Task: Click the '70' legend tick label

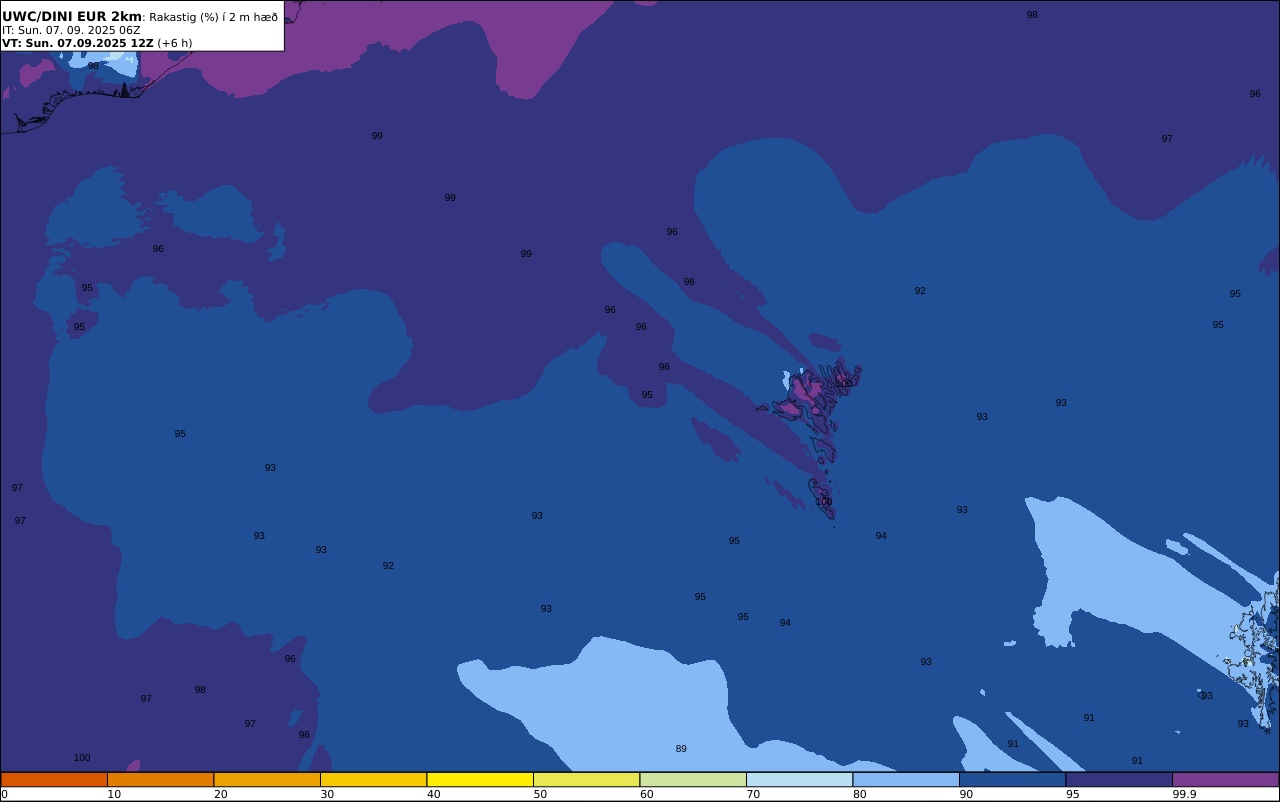Action: pos(753,794)
